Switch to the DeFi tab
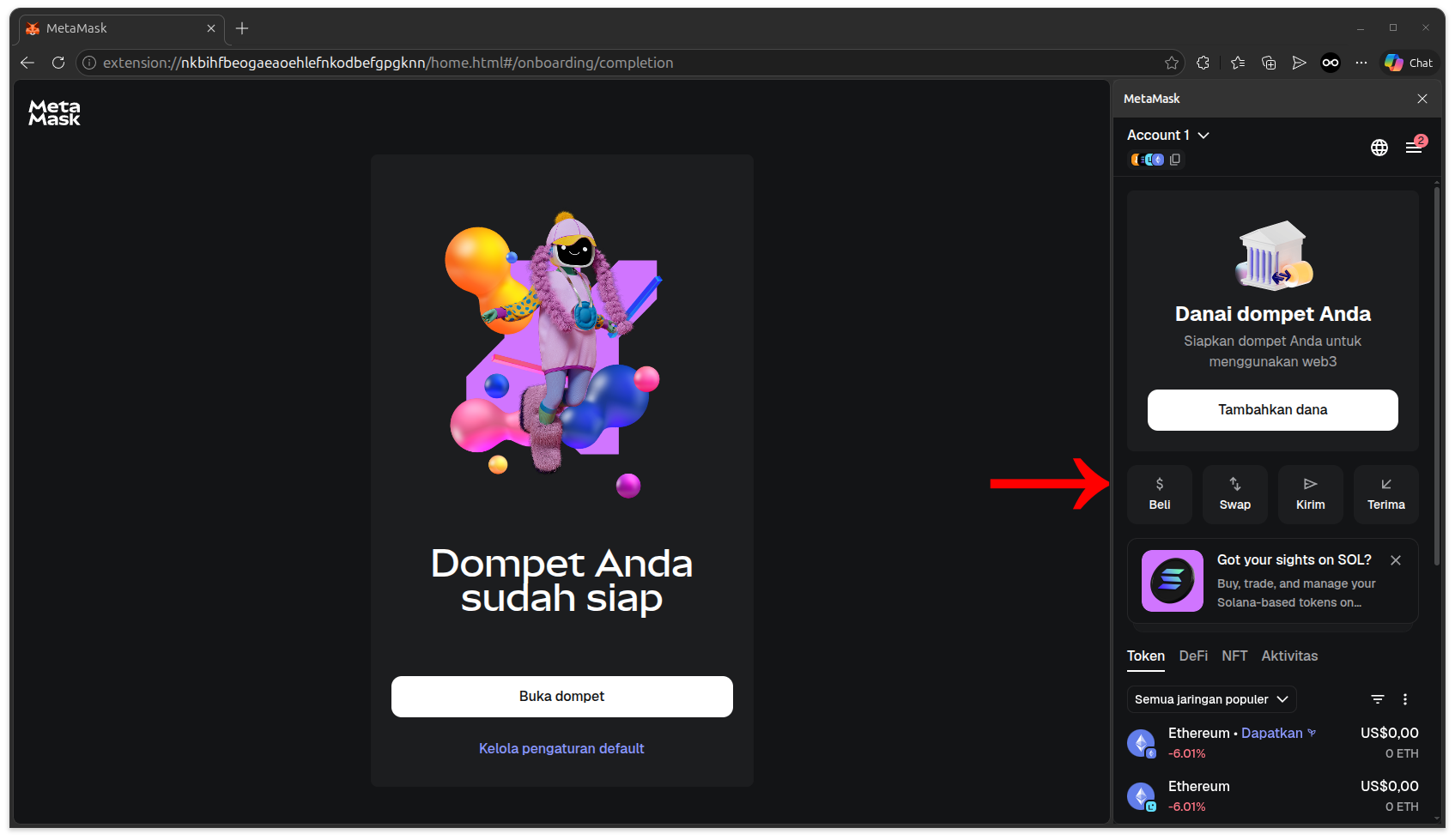This screenshot has height=840, width=1455. 1192,656
